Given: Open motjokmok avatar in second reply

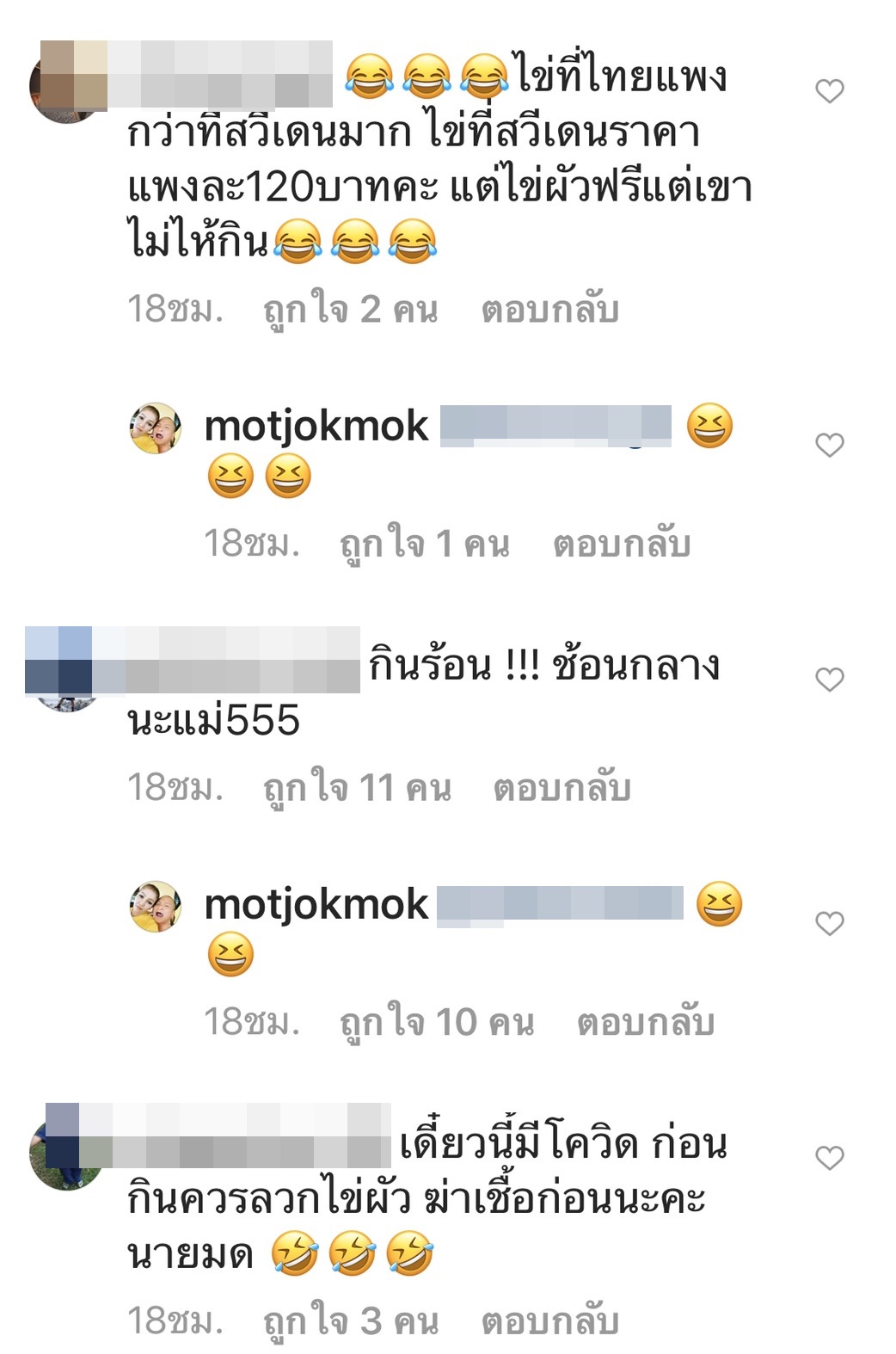Looking at the screenshot, I should point(156,906).
